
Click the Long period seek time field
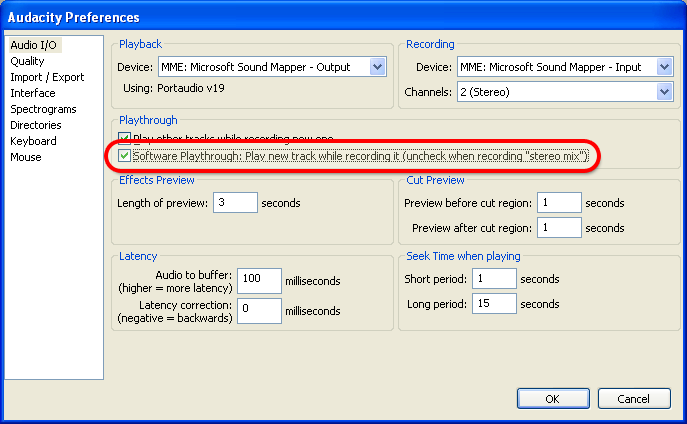point(494,303)
